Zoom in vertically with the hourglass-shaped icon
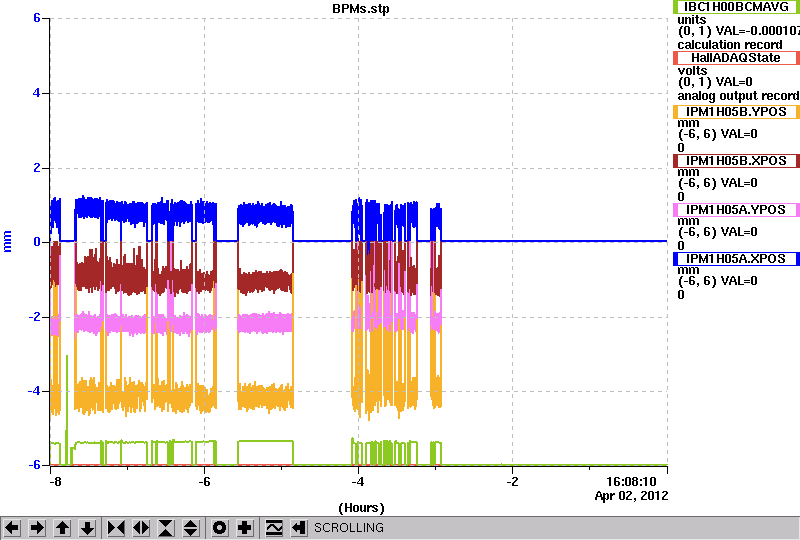Viewport: 800px width, 540px height. point(166,528)
